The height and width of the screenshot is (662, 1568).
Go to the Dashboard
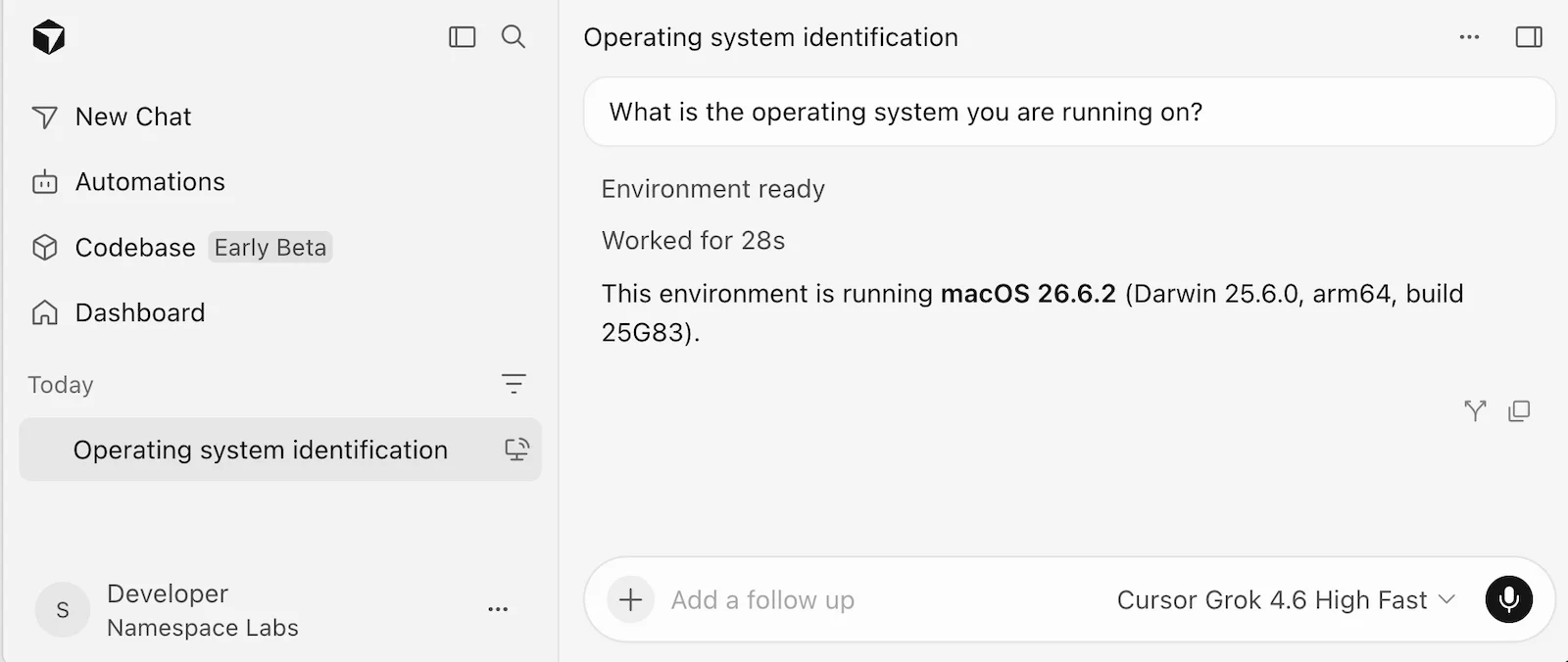point(140,312)
